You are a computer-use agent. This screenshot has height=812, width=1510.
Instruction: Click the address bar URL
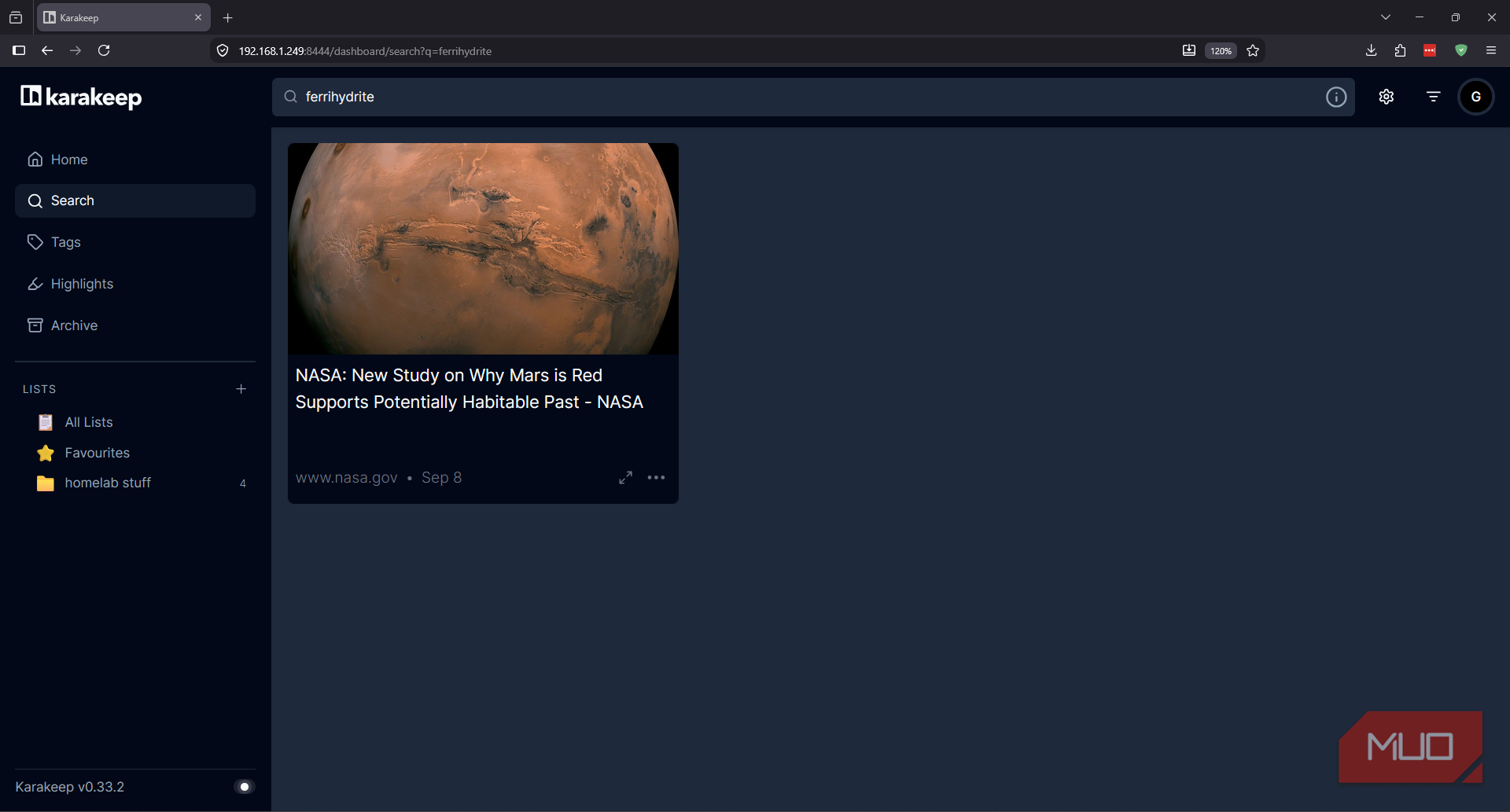(365, 51)
